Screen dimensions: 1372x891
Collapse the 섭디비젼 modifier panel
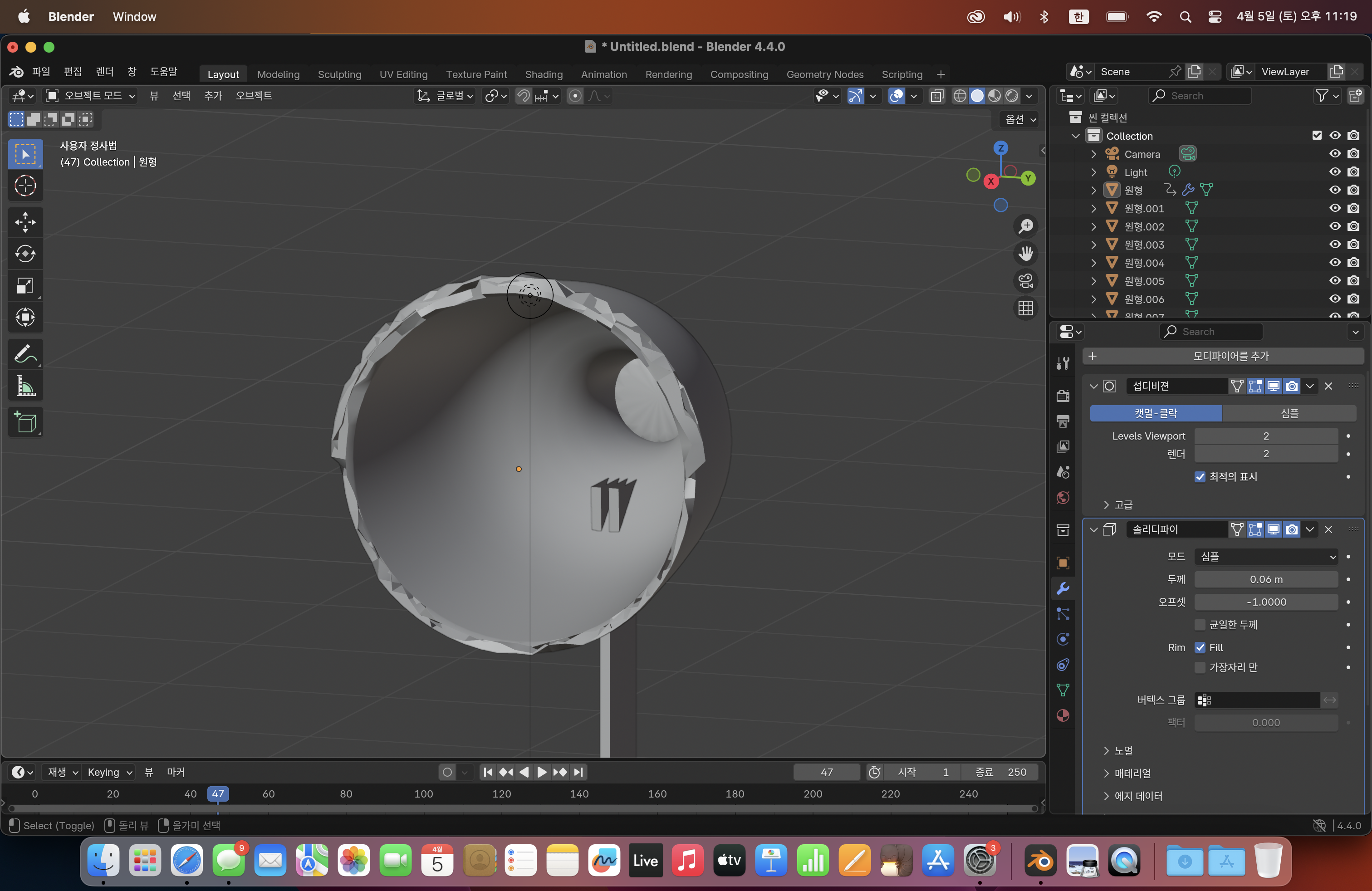point(1093,386)
